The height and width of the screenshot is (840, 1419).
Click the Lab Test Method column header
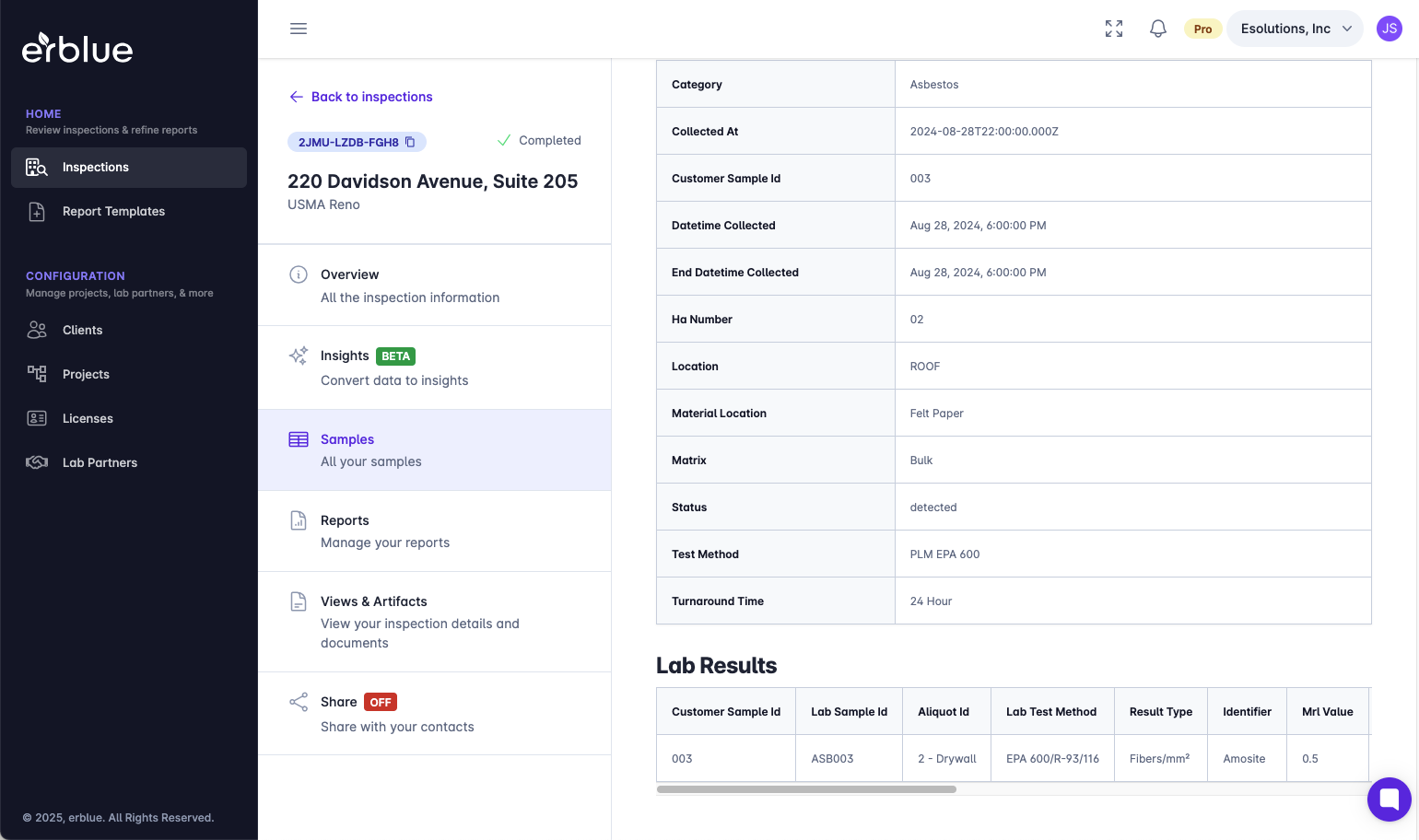[1051, 712]
